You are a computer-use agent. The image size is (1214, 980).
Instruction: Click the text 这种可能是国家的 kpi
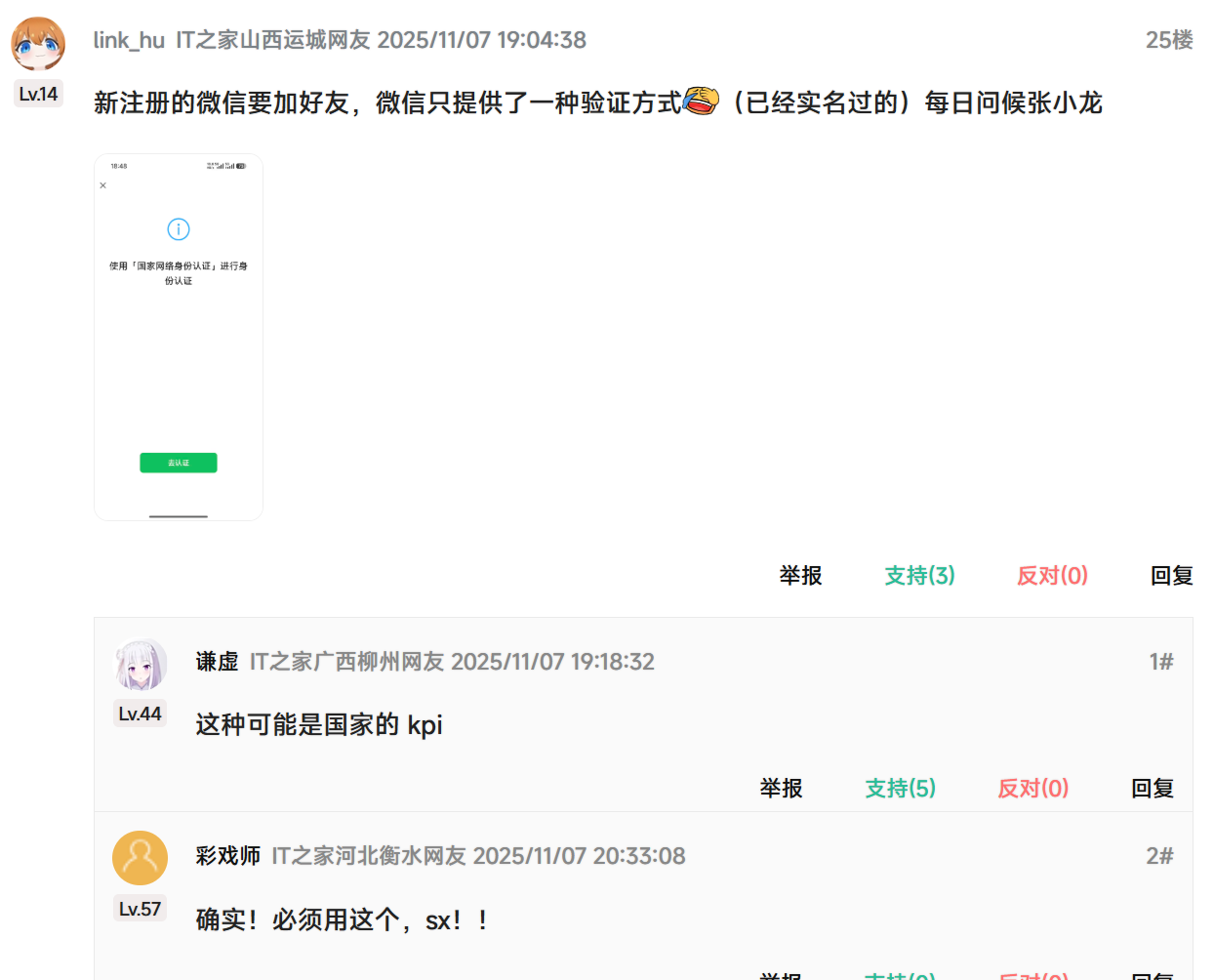point(319,725)
